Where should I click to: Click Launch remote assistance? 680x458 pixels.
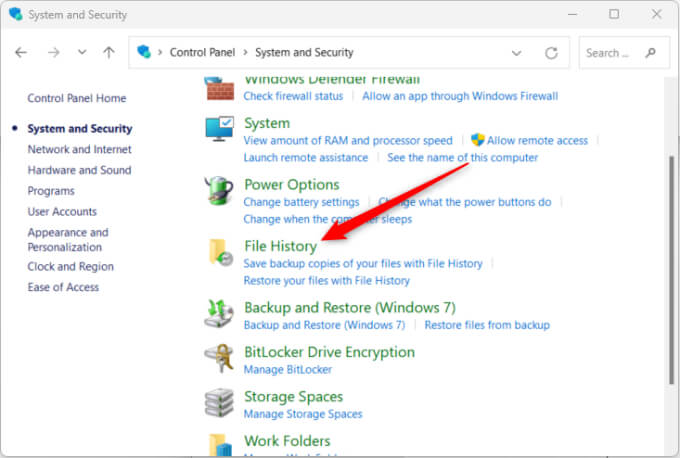pos(306,157)
